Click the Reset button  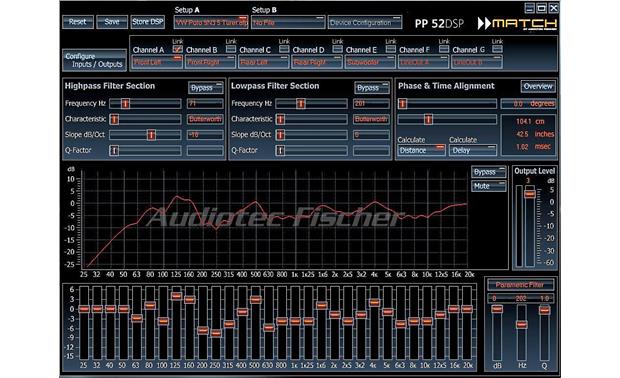tap(78, 22)
